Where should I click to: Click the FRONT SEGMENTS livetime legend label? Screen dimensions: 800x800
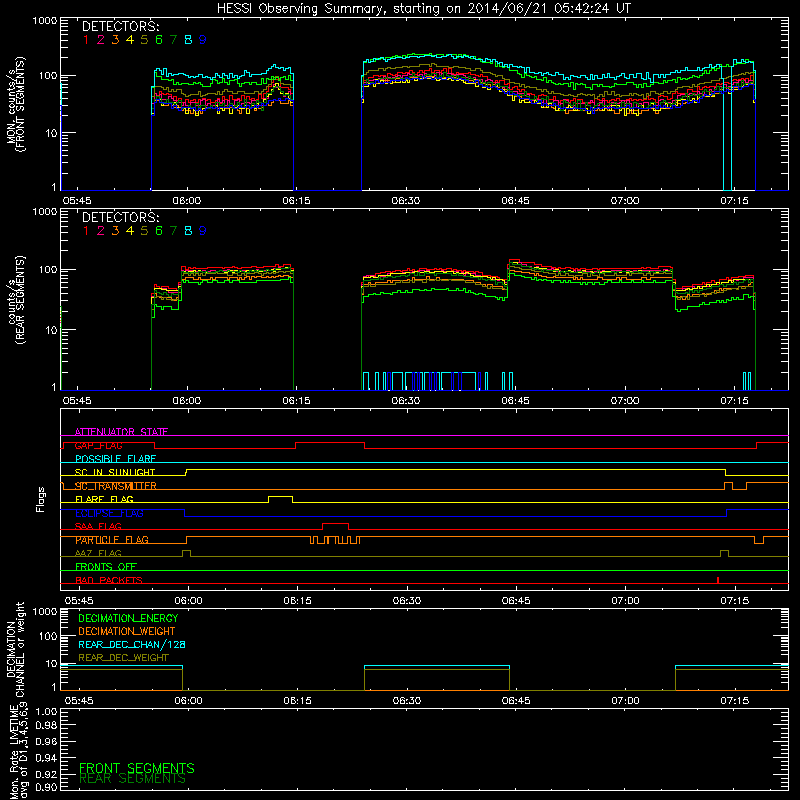pyautogui.click(x=137, y=768)
